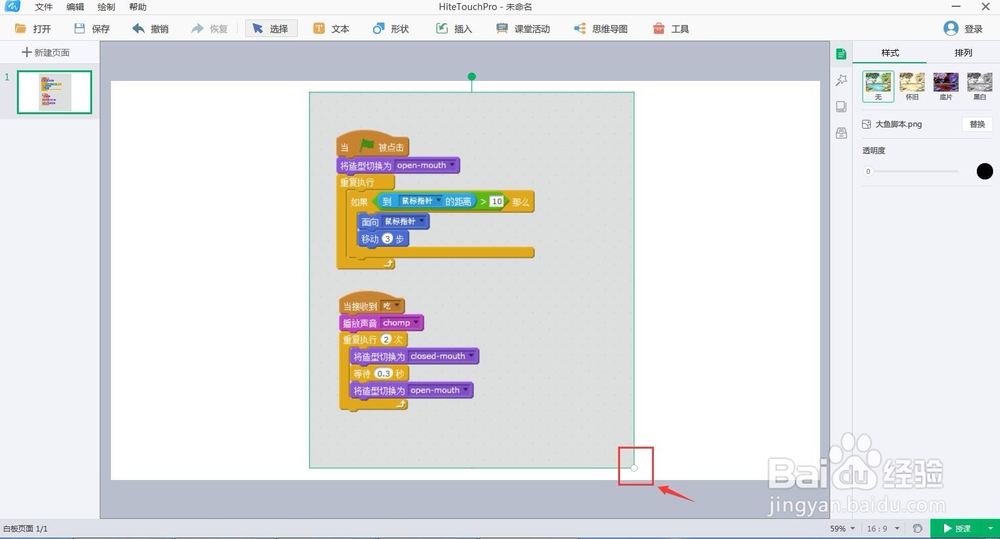Open the page background panel icon

pyautogui.click(x=841, y=107)
